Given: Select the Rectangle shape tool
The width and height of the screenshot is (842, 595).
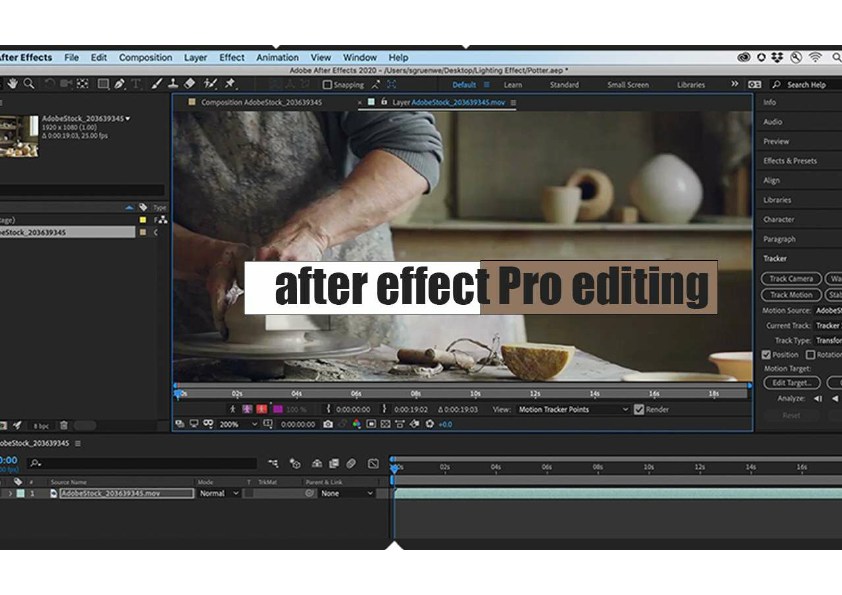Looking at the screenshot, I should click(103, 84).
